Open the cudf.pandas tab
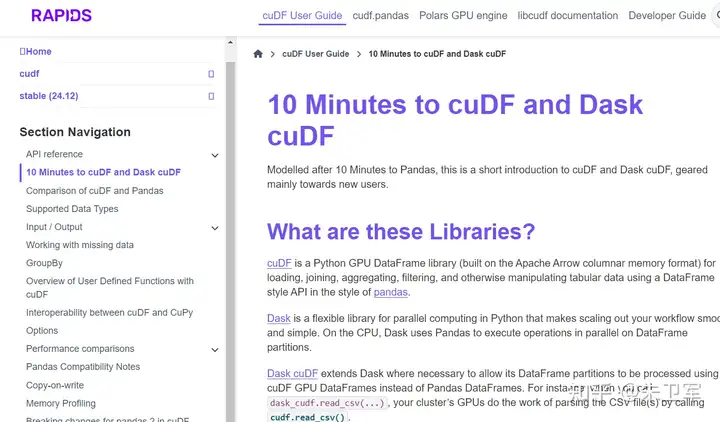The width and height of the screenshot is (720, 422). coord(381,16)
